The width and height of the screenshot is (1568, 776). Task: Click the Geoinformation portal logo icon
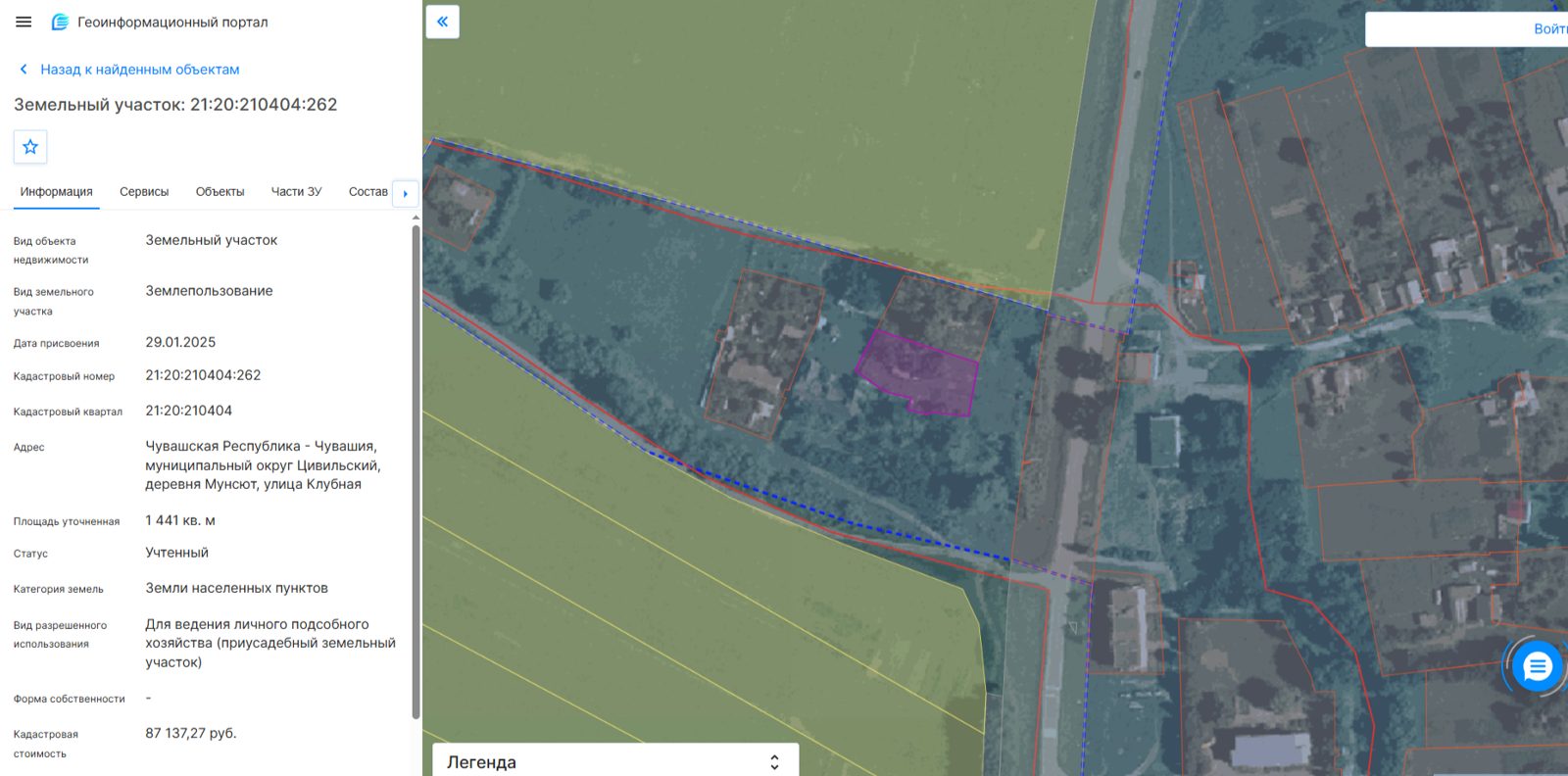[60, 22]
